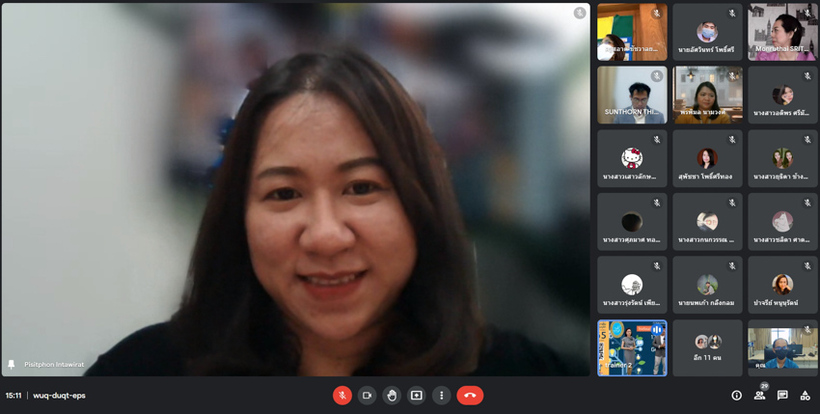The image size is (820, 414).
Task: Click the SUNTHORN THI... name label
Action: coord(631,112)
